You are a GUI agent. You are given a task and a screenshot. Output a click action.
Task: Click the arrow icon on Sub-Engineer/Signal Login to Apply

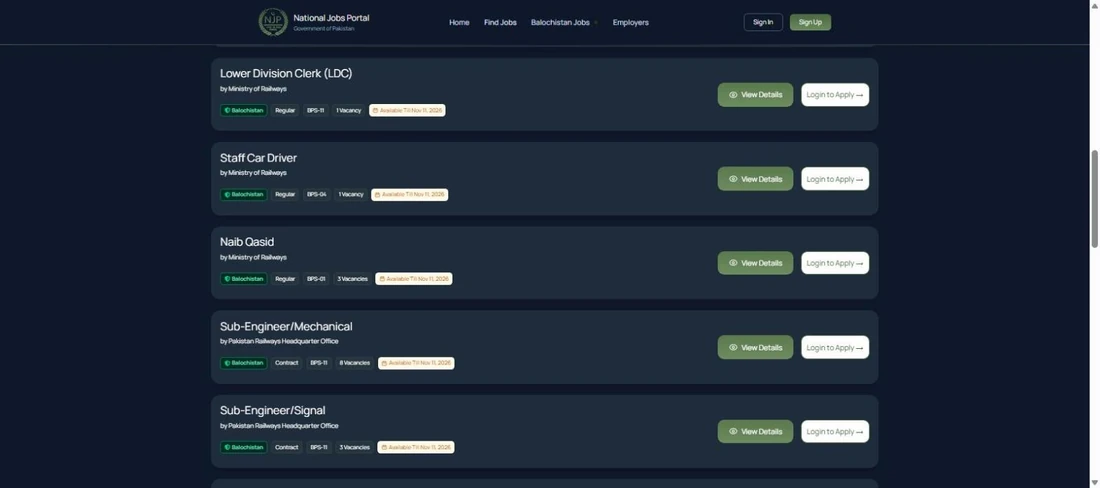tap(859, 432)
